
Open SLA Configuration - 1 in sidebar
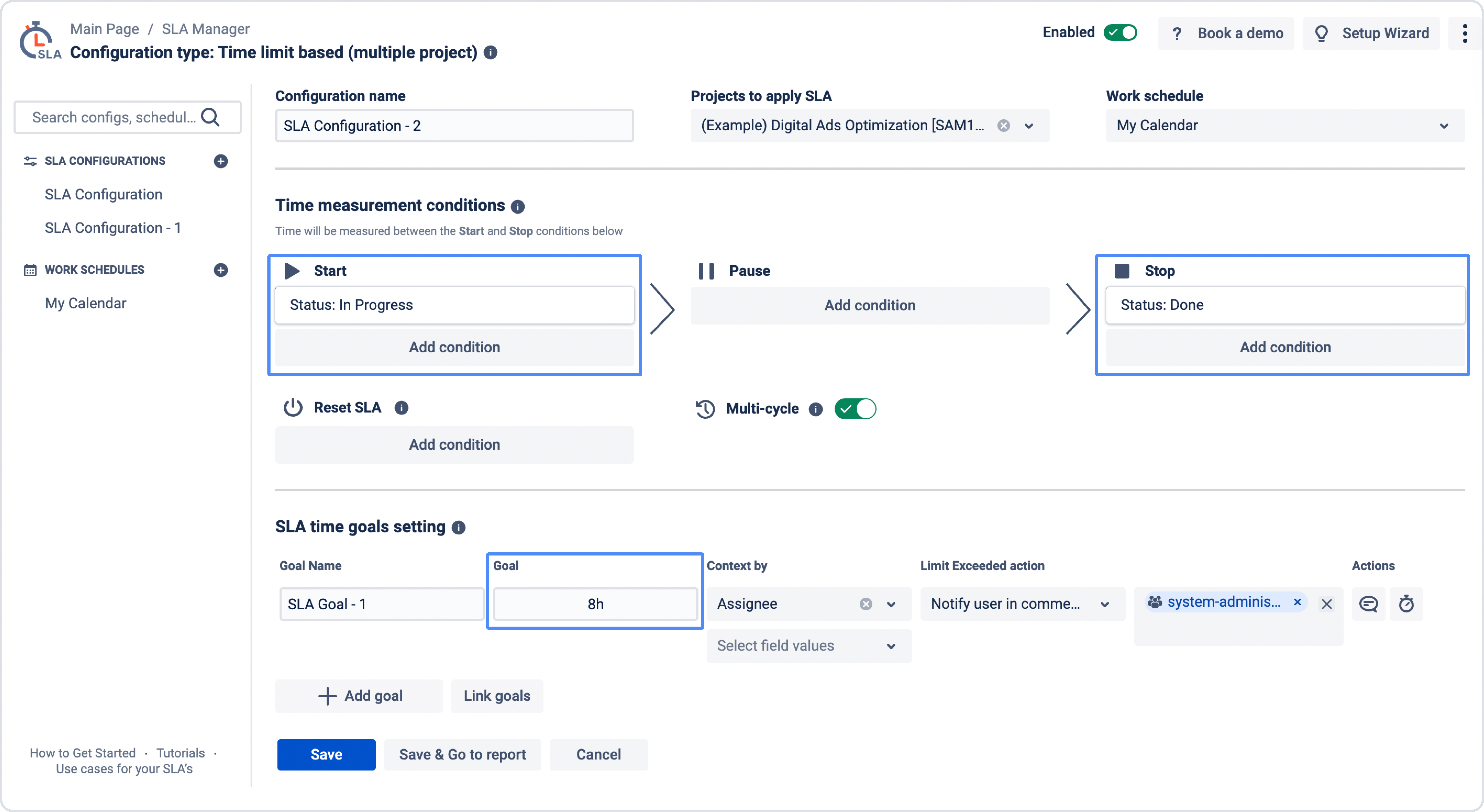click(x=113, y=228)
